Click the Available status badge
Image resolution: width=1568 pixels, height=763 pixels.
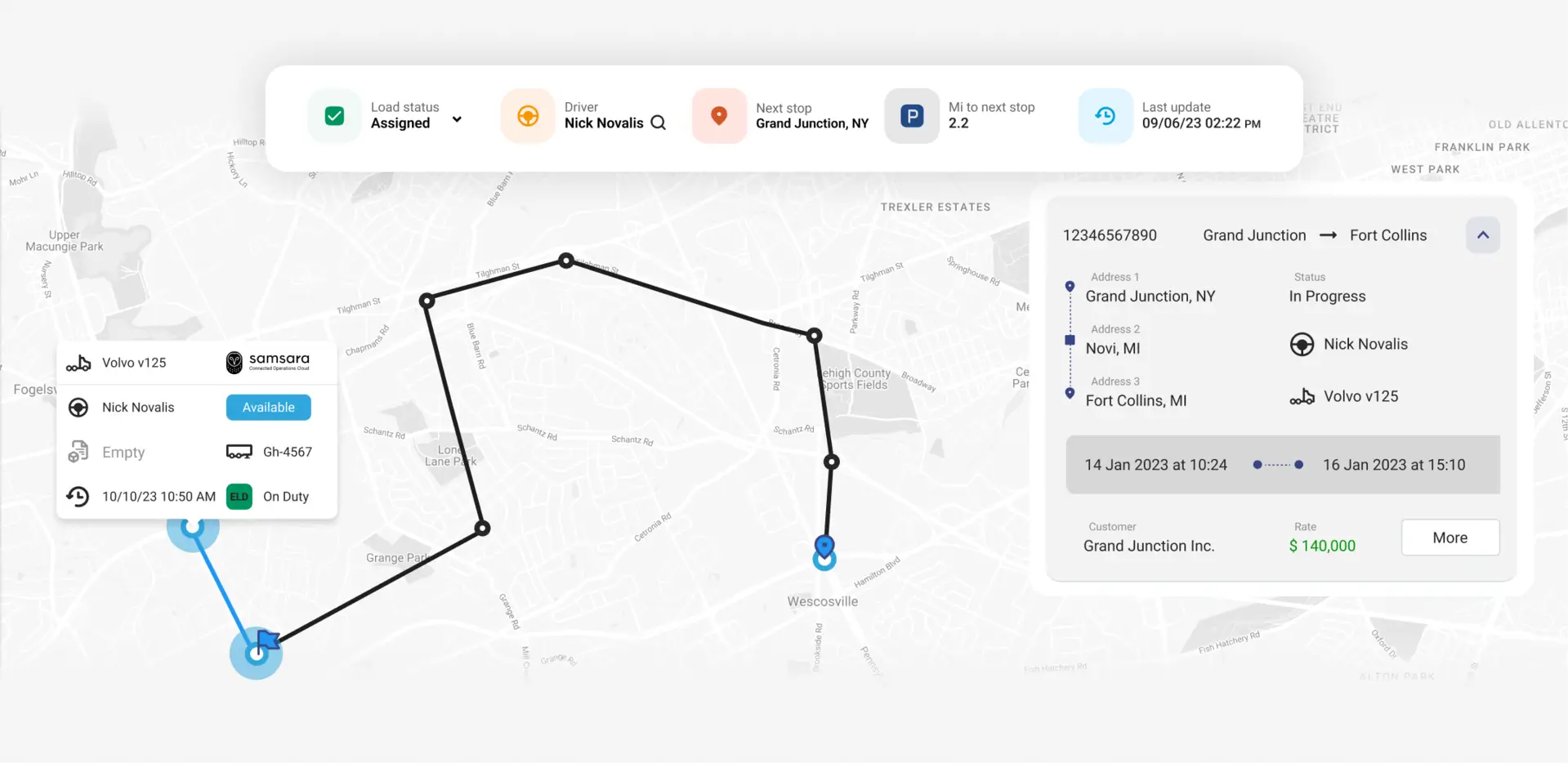coord(268,408)
